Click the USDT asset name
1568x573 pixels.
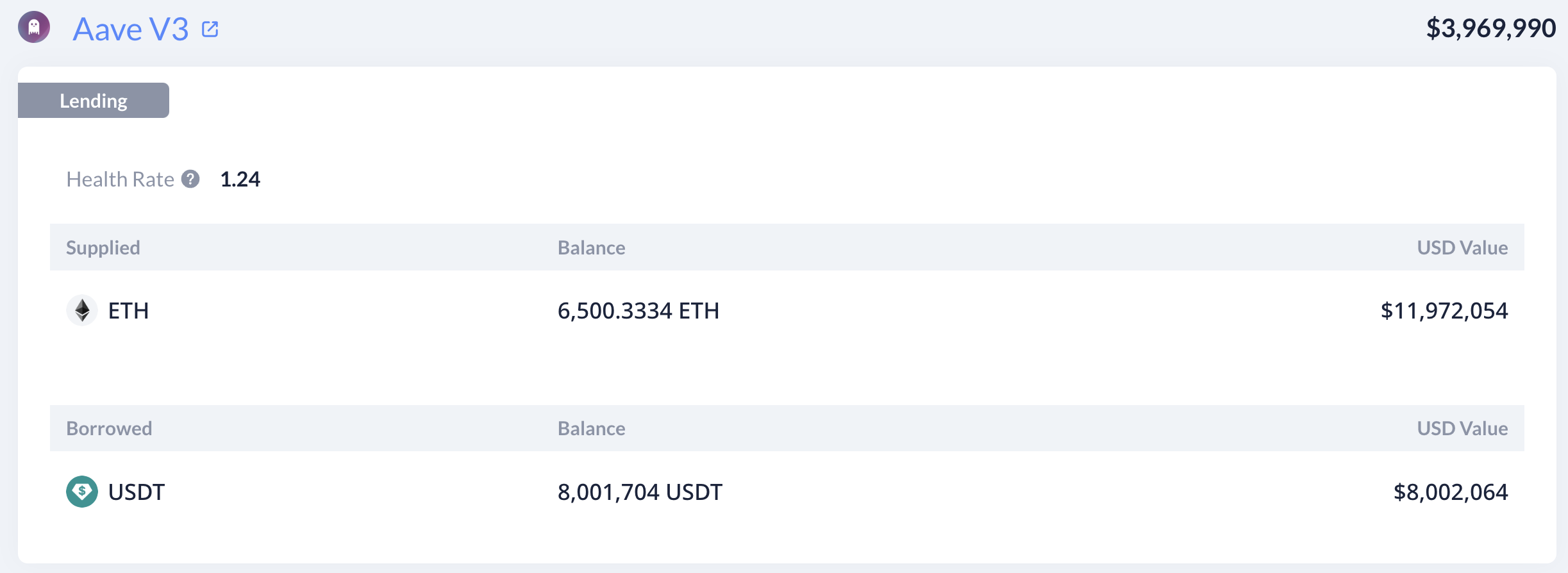[137, 492]
